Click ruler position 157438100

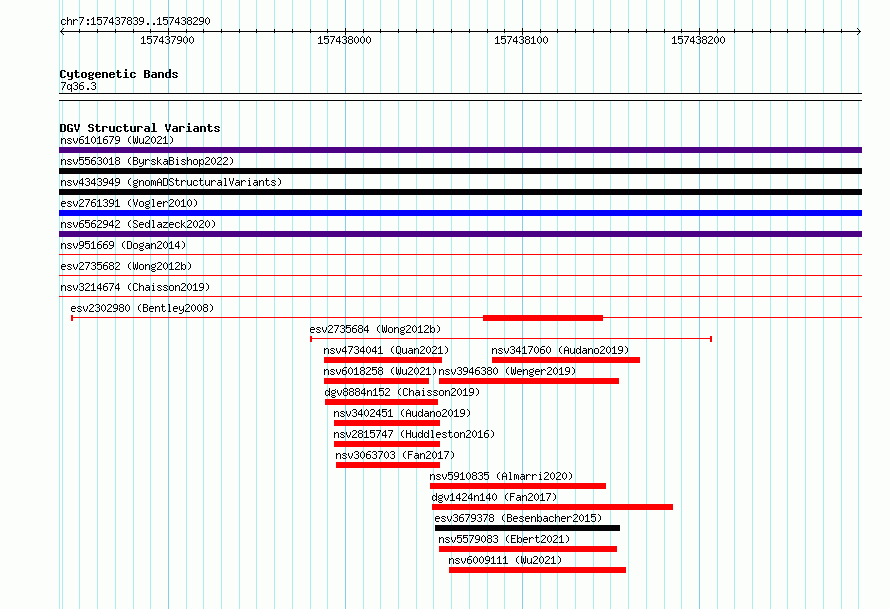pos(522,40)
